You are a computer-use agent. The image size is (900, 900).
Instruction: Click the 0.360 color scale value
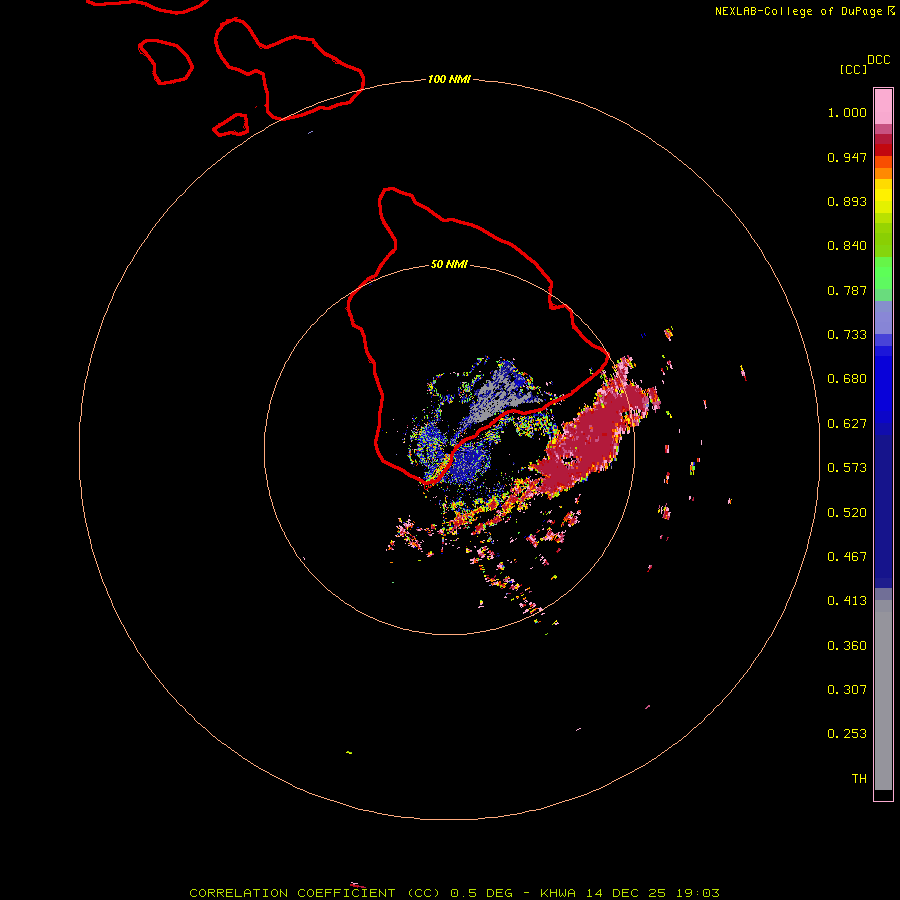click(x=847, y=646)
